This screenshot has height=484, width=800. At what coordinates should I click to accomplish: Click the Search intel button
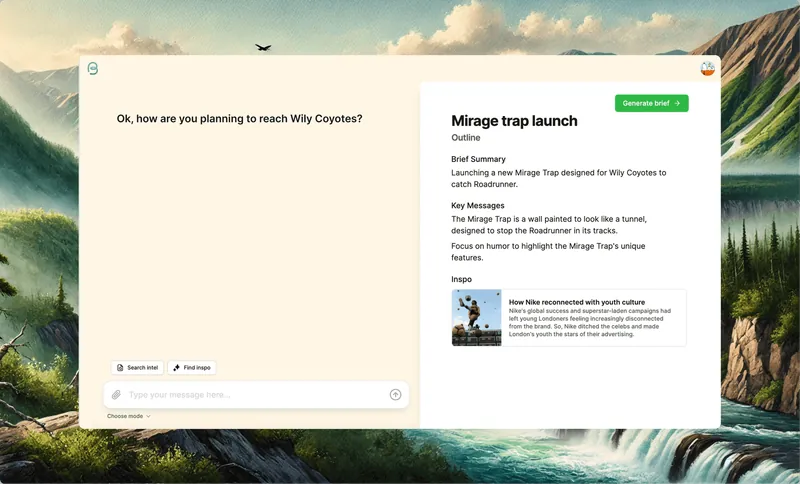137,368
